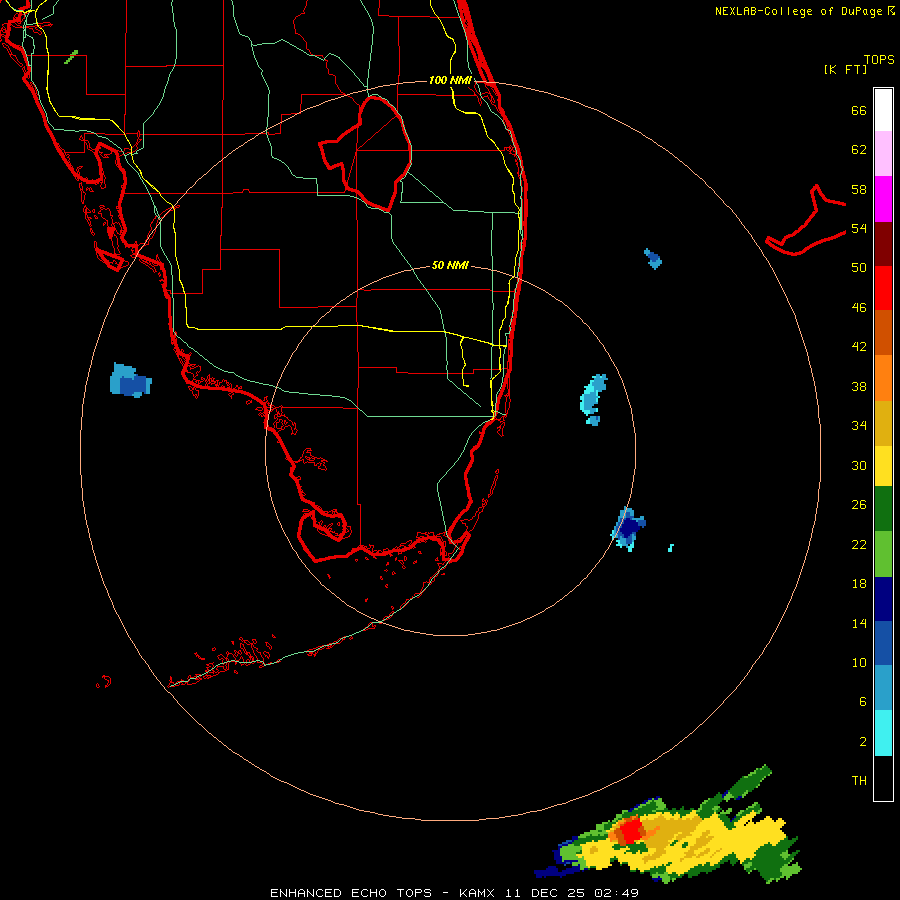The image size is (900, 900).
Task: Select the dark red 50-54 kft swatch
Action: click(x=883, y=244)
